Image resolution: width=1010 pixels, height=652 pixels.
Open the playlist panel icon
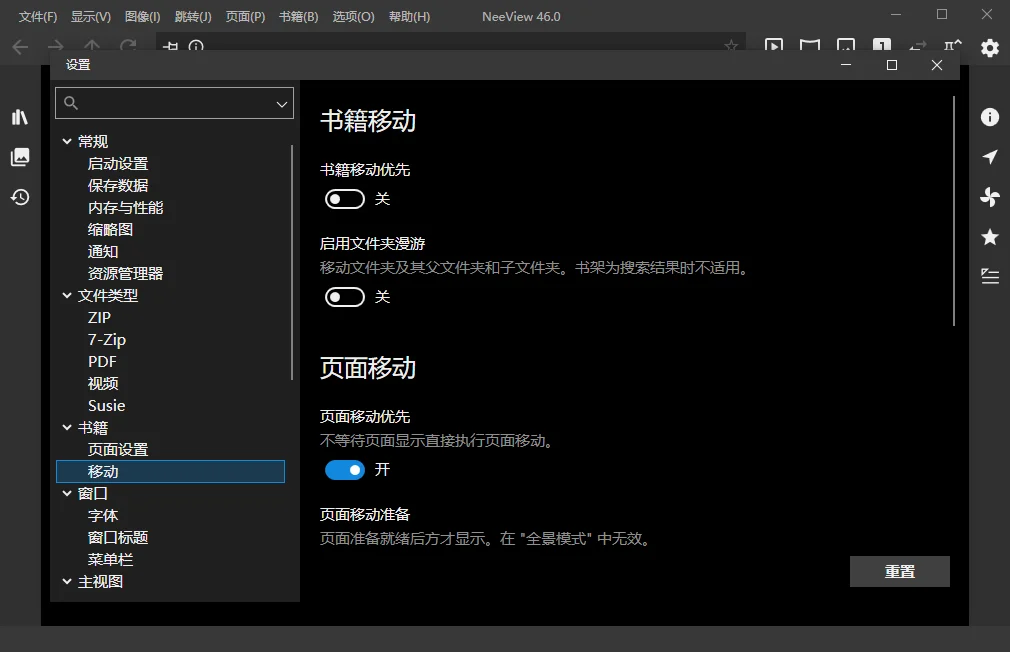click(x=989, y=276)
